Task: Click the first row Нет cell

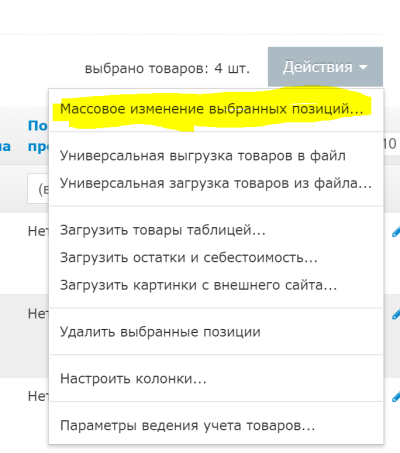Action: [38, 231]
